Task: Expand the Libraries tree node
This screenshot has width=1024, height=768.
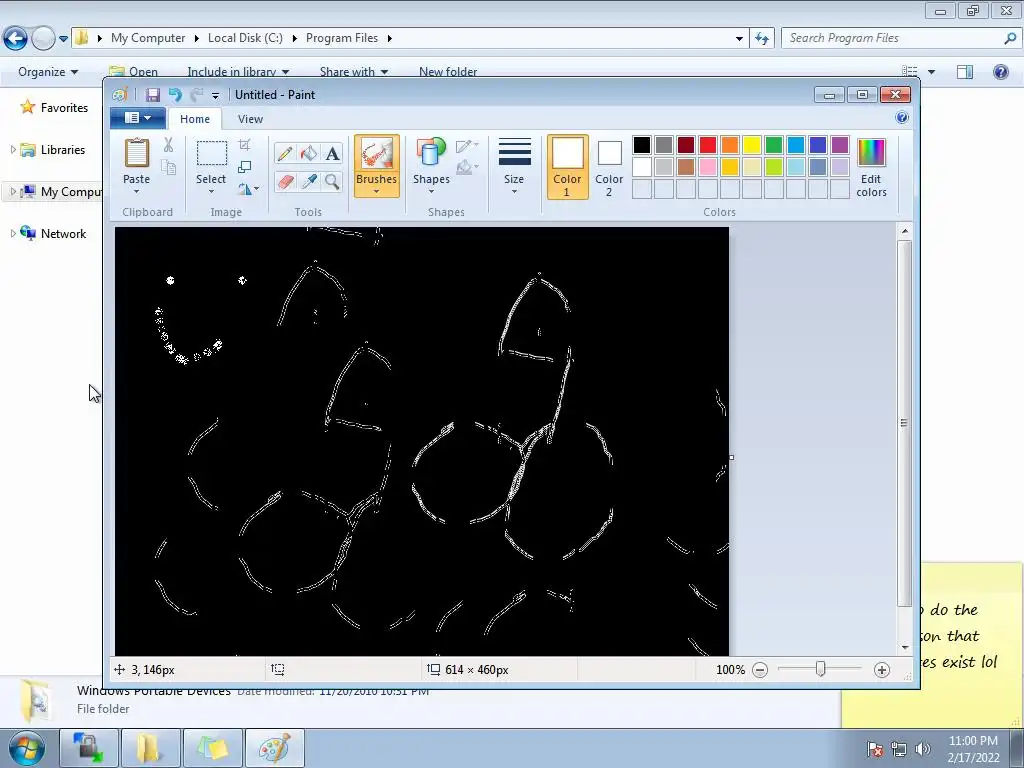Action: [12, 150]
